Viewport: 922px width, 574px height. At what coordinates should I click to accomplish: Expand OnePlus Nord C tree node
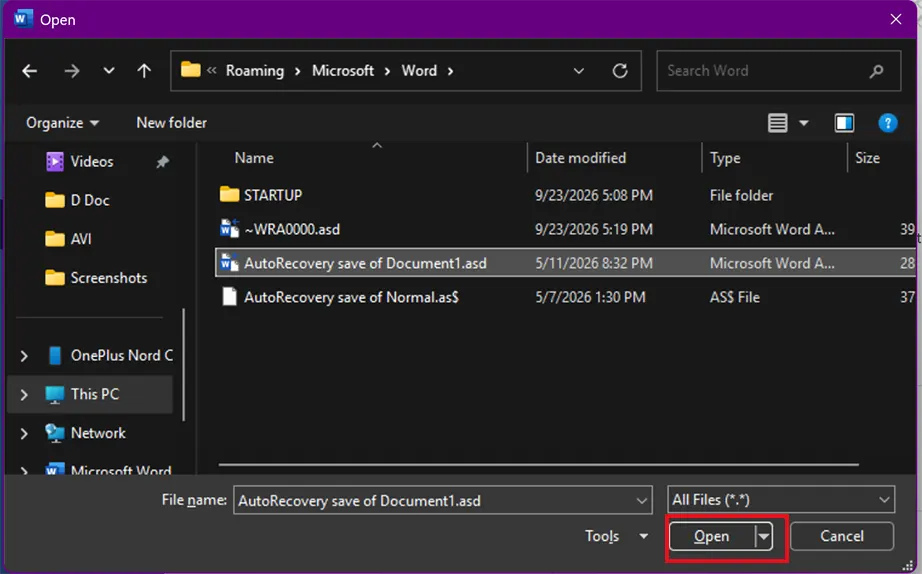coord(24,355)
